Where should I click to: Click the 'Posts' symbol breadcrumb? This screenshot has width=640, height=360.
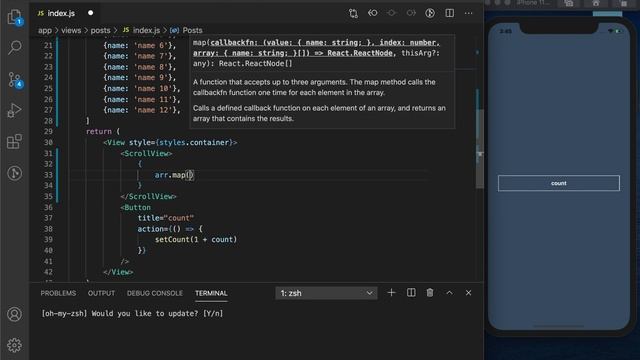tap(187, 30)
